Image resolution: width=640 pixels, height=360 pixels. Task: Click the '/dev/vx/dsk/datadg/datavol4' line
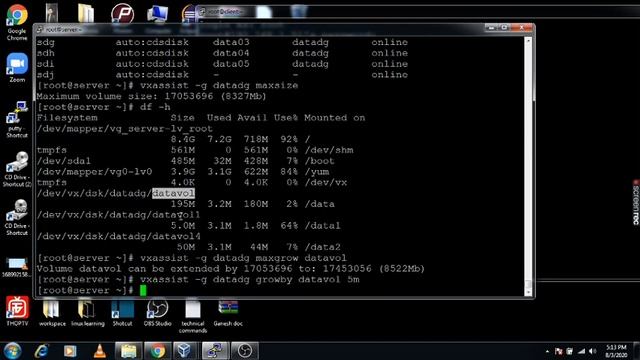tap(119, 236)
